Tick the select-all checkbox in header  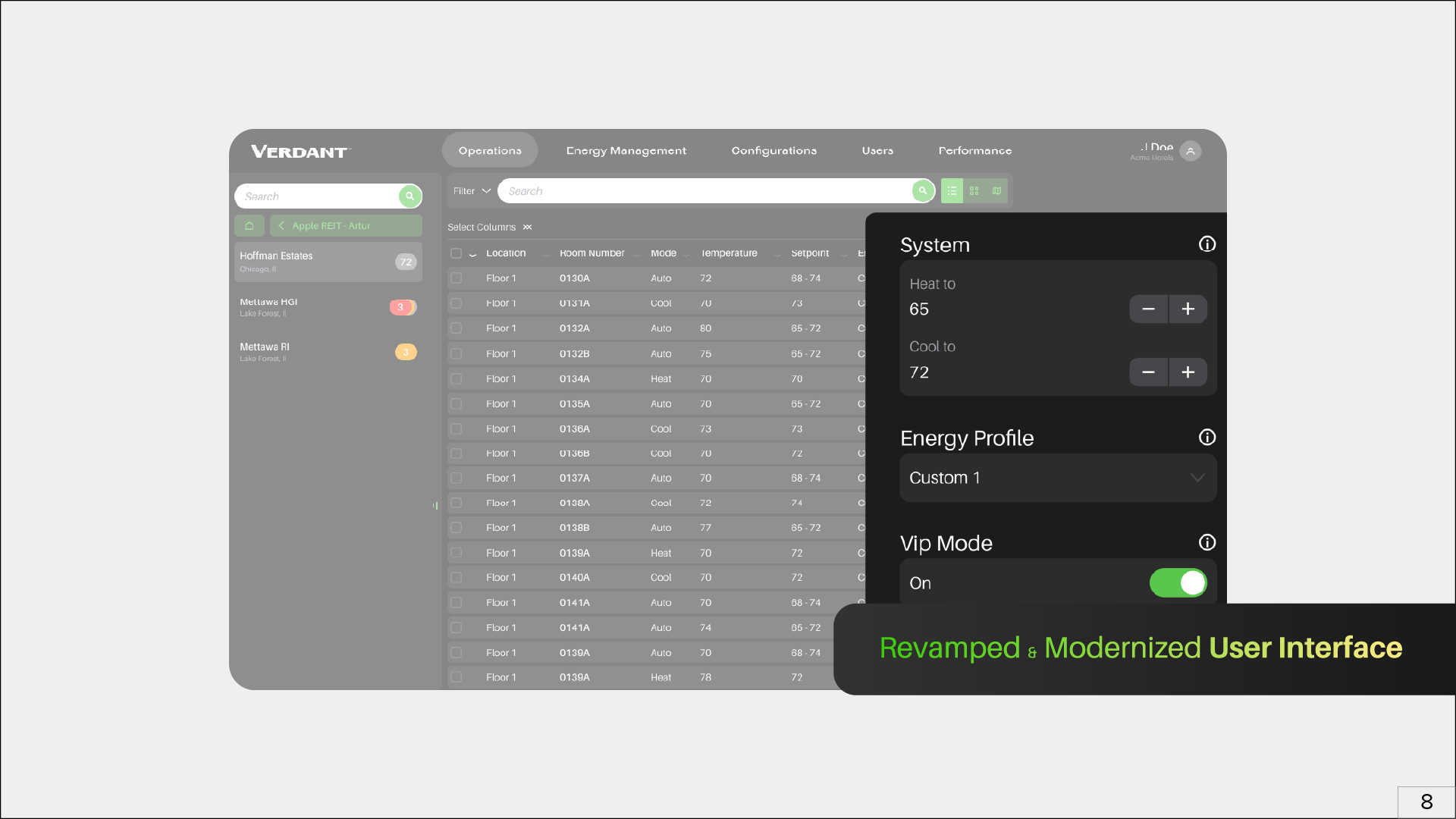pyautogui.click(x=456, y=253)
